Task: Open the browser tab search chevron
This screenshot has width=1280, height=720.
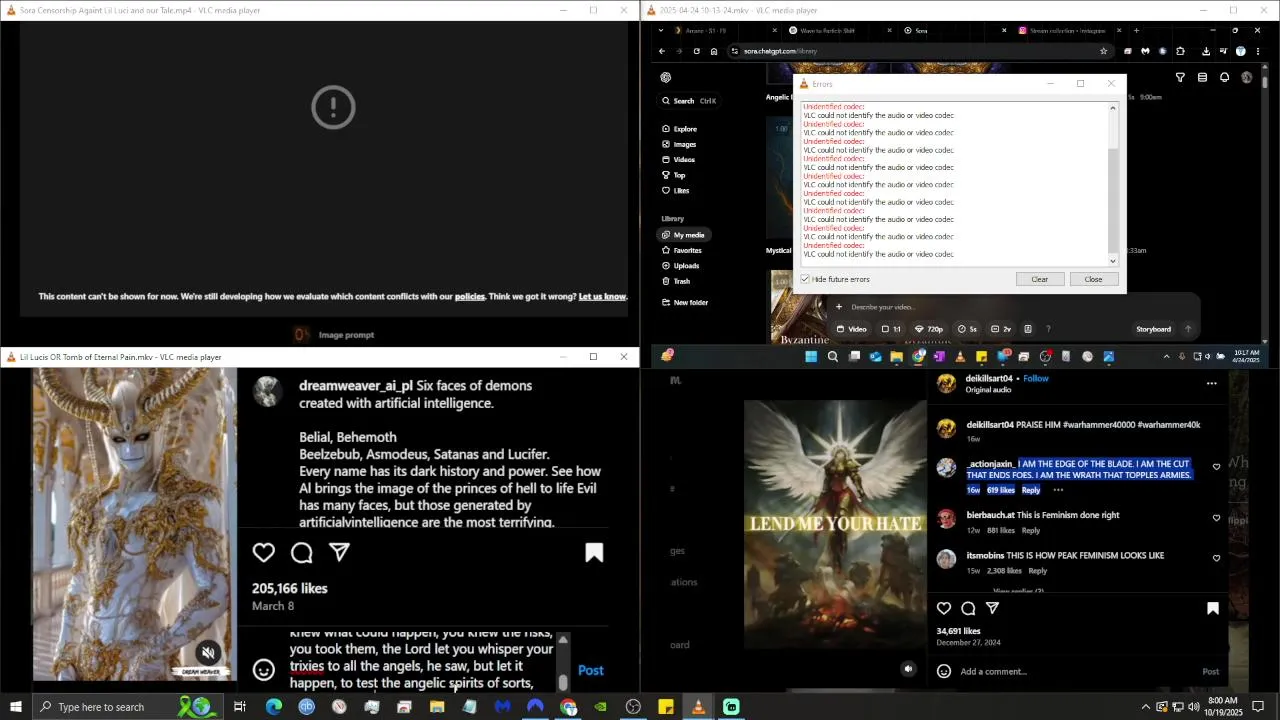Action: click(661, 31)
